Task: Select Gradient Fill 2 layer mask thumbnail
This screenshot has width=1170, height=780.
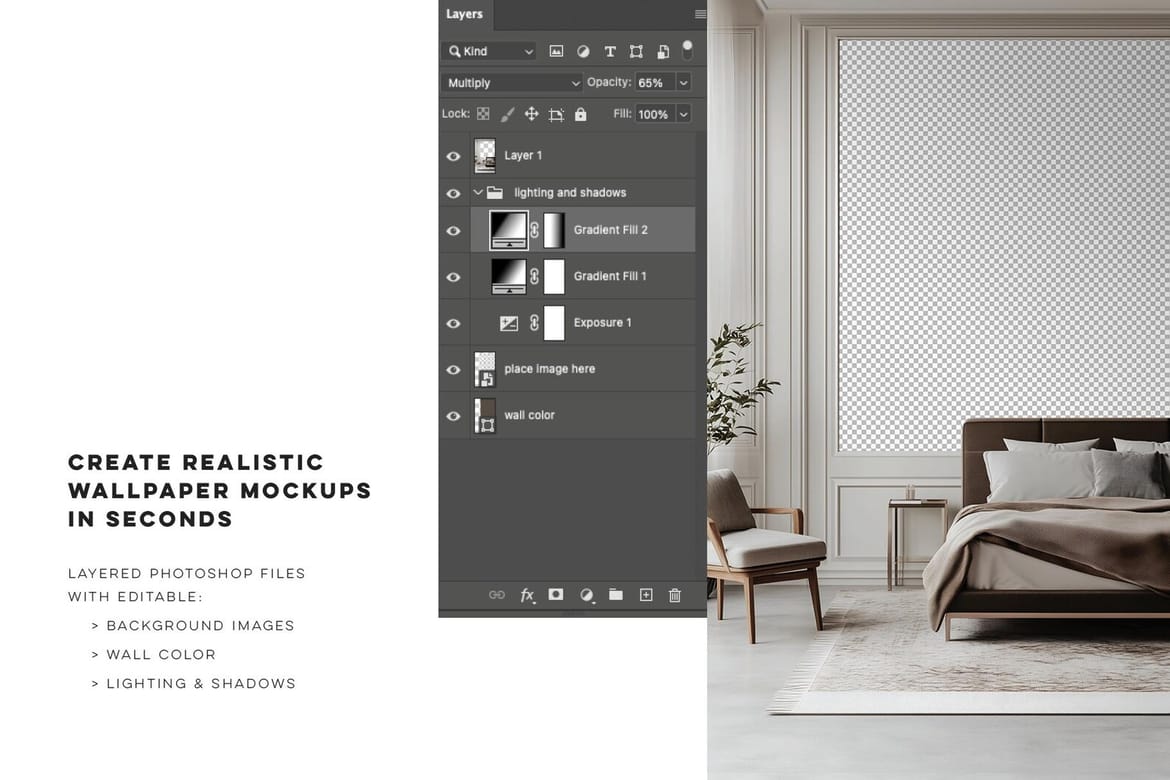Action: click(554, 230)
